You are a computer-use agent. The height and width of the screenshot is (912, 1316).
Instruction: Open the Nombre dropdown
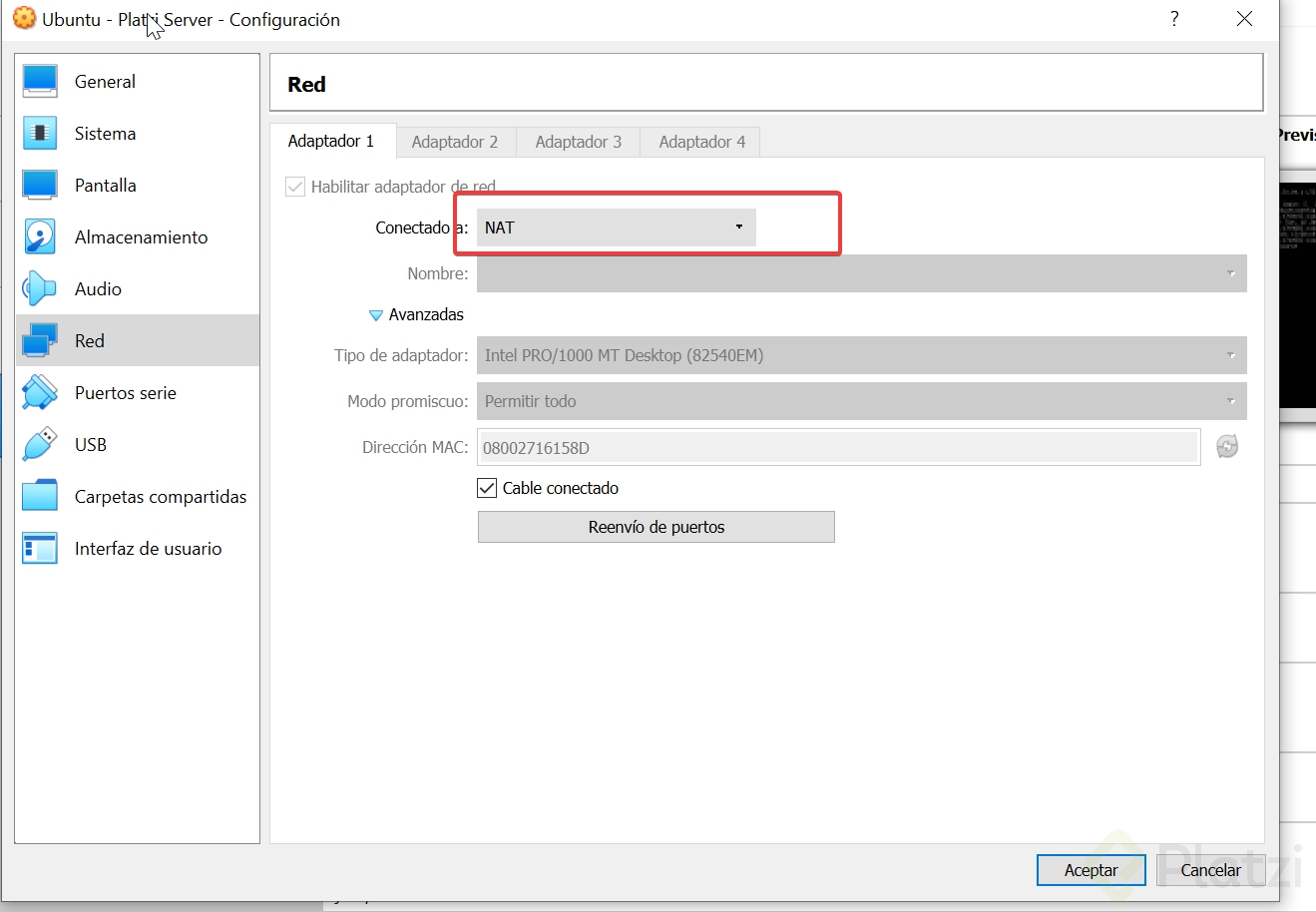861,273
